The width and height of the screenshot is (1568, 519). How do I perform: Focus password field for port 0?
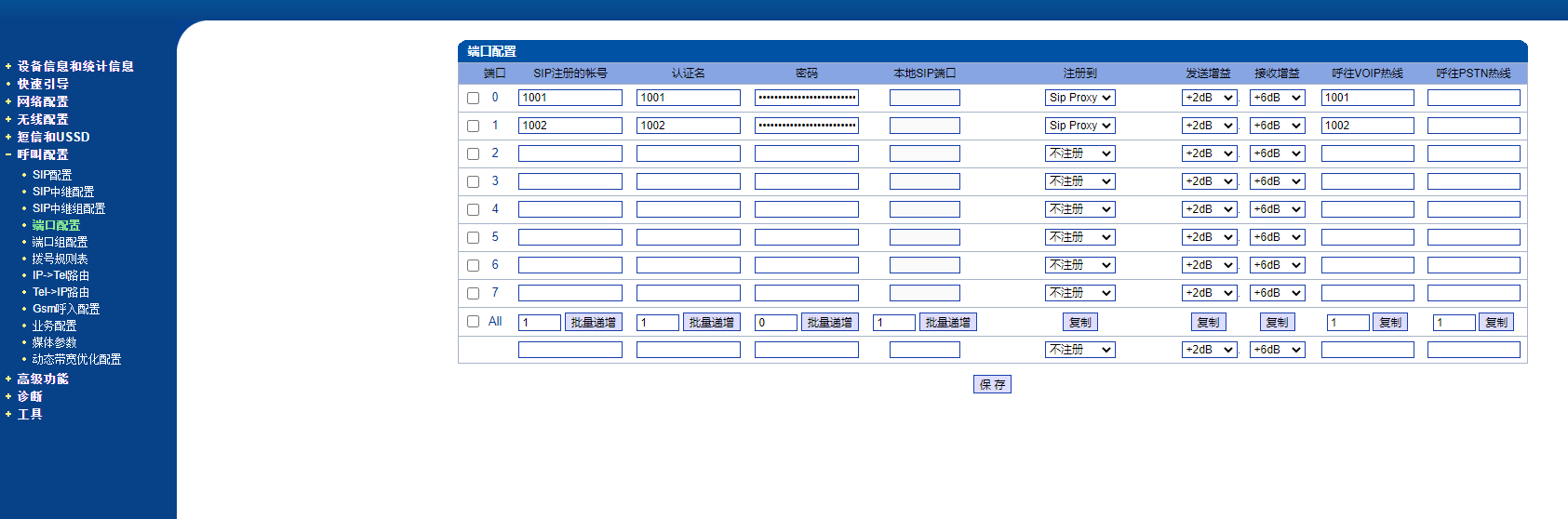click(x=807, y=98)
